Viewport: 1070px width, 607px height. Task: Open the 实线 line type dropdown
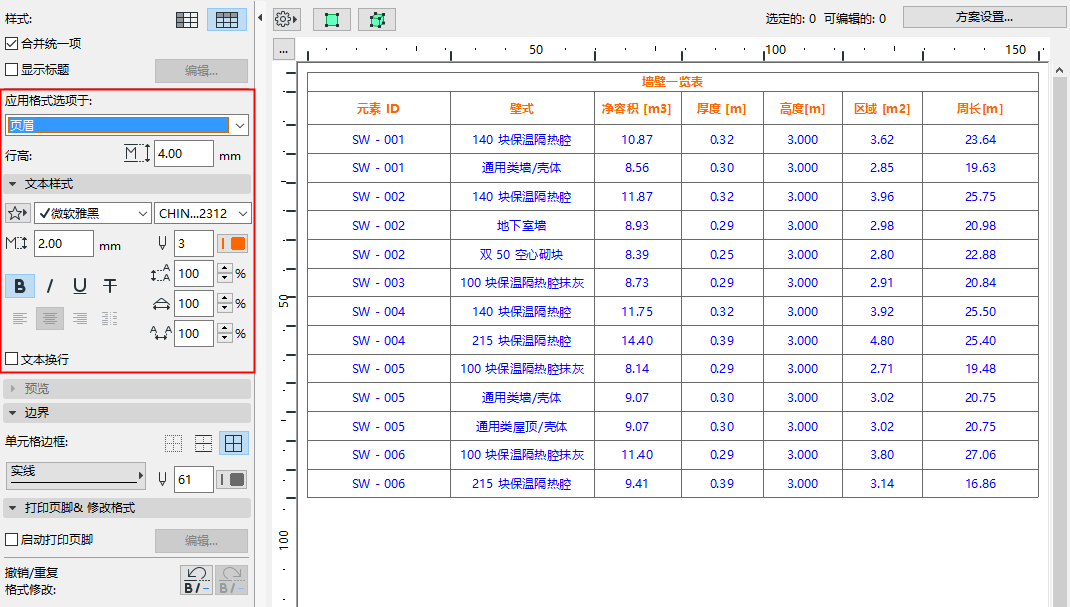[x=76, y=475]
